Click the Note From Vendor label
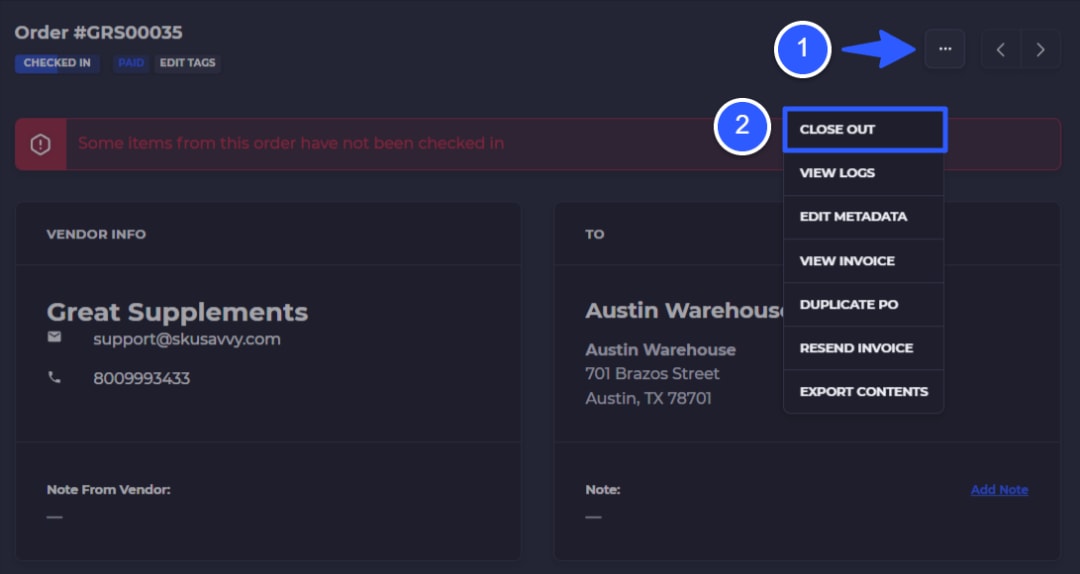Viewport: 1080px width, 574px height. click(108, 490)
